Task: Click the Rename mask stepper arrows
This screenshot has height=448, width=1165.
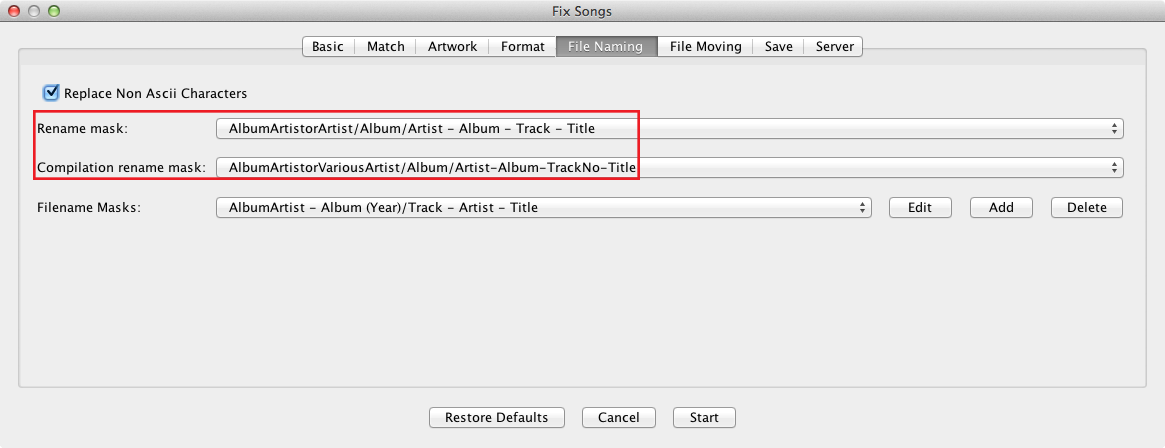Action: 1114,129
